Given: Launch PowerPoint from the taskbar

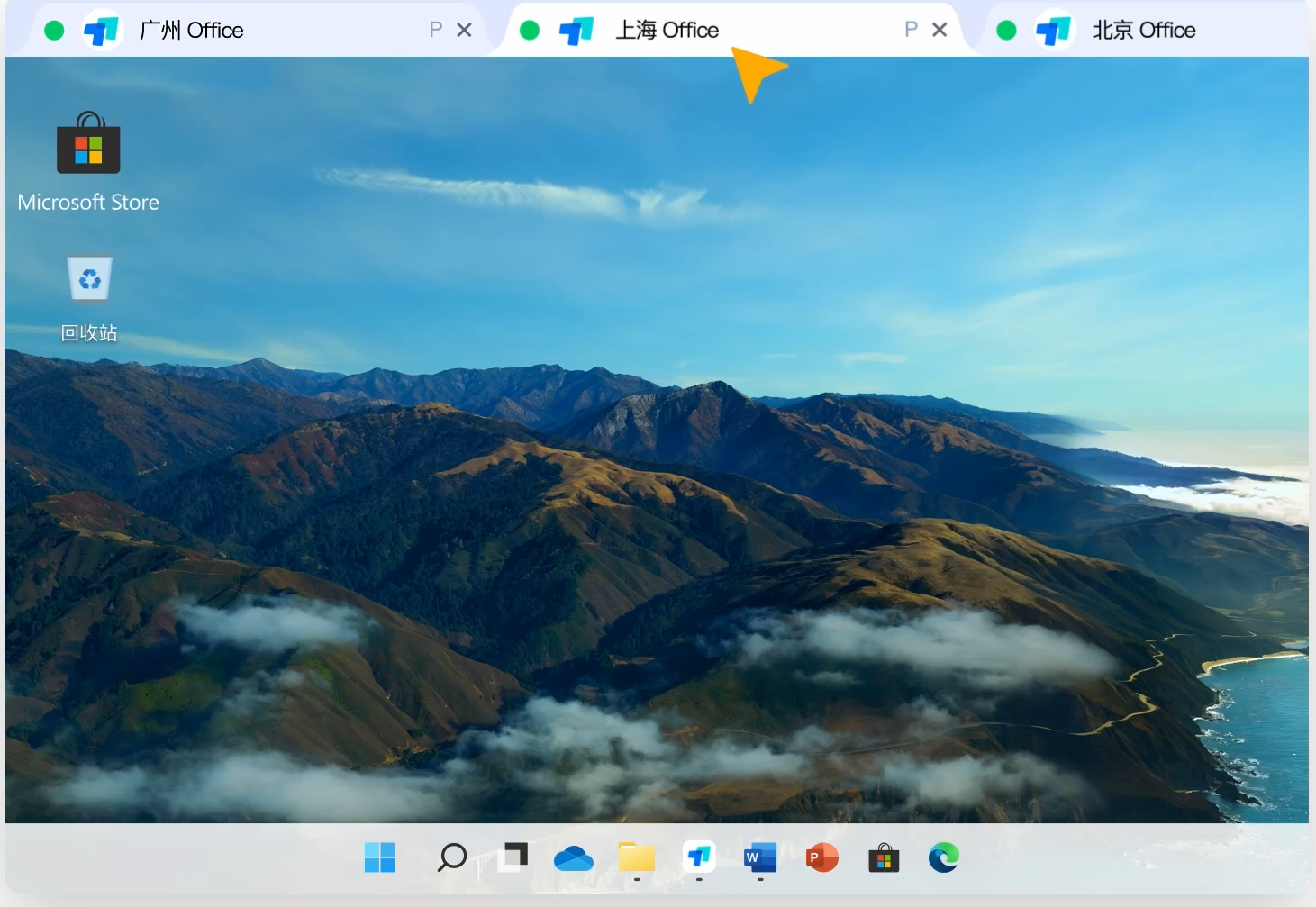Looking at the screenshot, I should 821,857.
